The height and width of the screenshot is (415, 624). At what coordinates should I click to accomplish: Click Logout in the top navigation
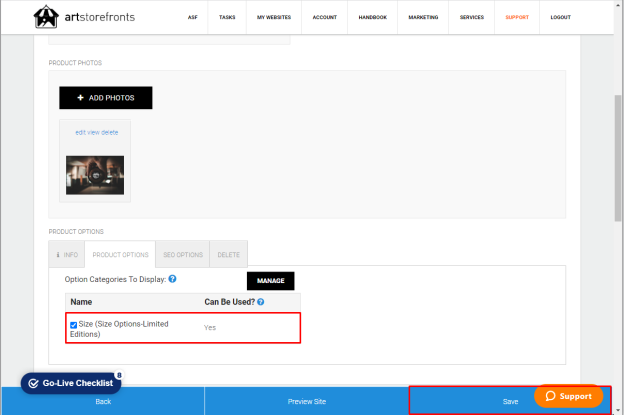pyautogui.click(x=560, y=17)
